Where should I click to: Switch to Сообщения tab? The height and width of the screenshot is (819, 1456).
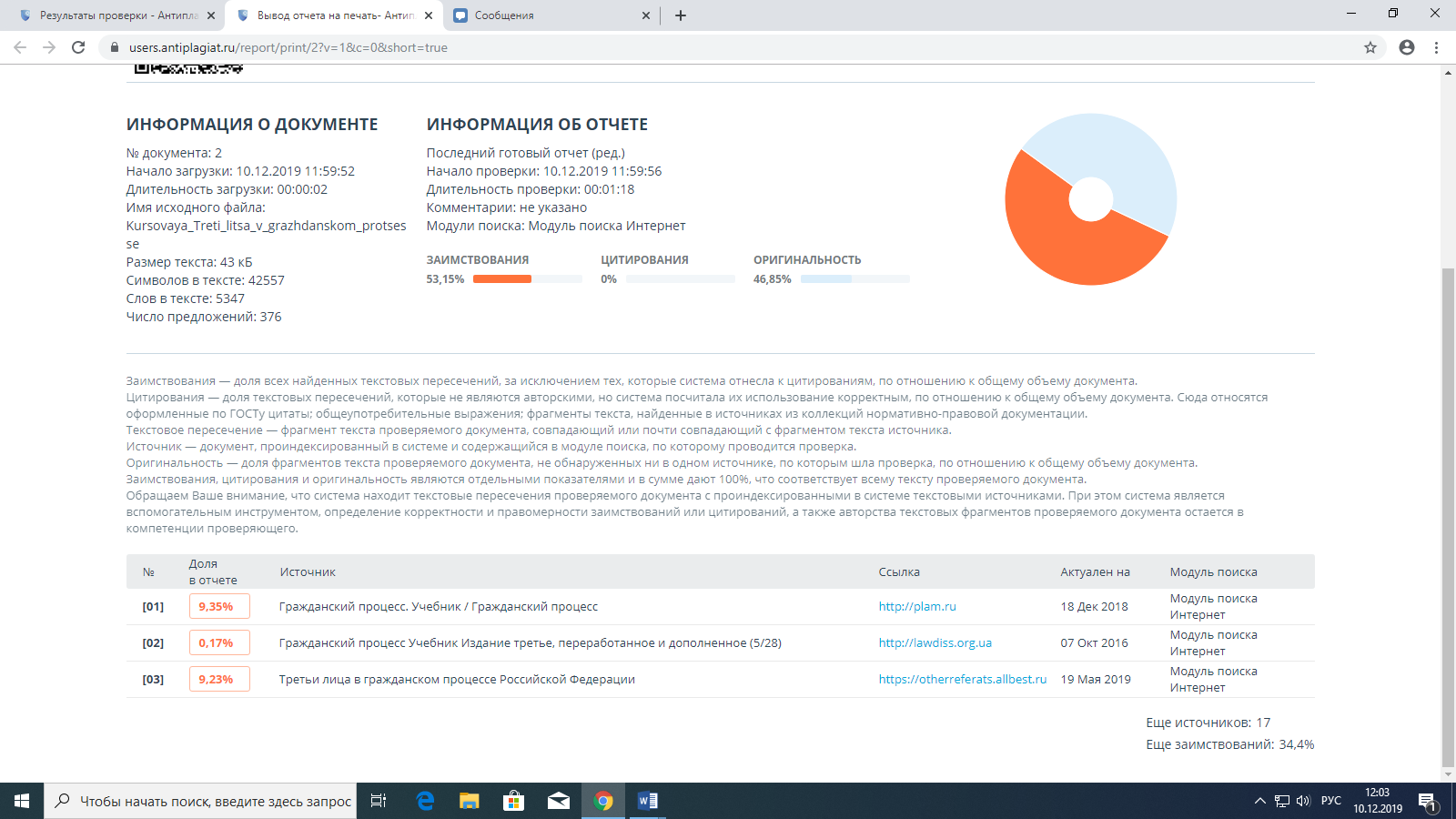pos(546,15)
